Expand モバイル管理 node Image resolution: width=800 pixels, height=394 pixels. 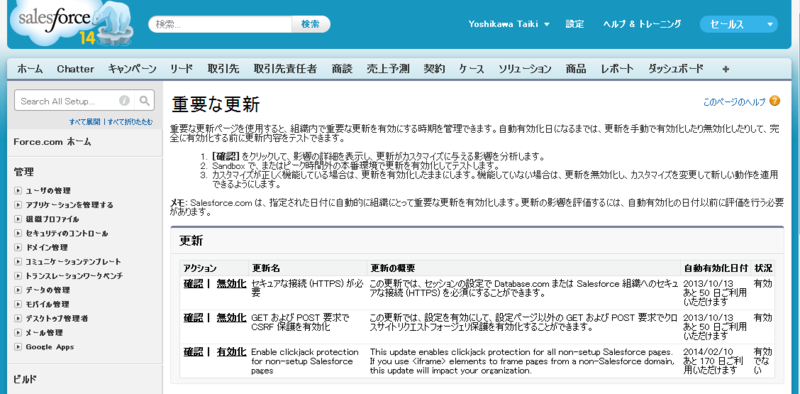click(x=18, y=305)
